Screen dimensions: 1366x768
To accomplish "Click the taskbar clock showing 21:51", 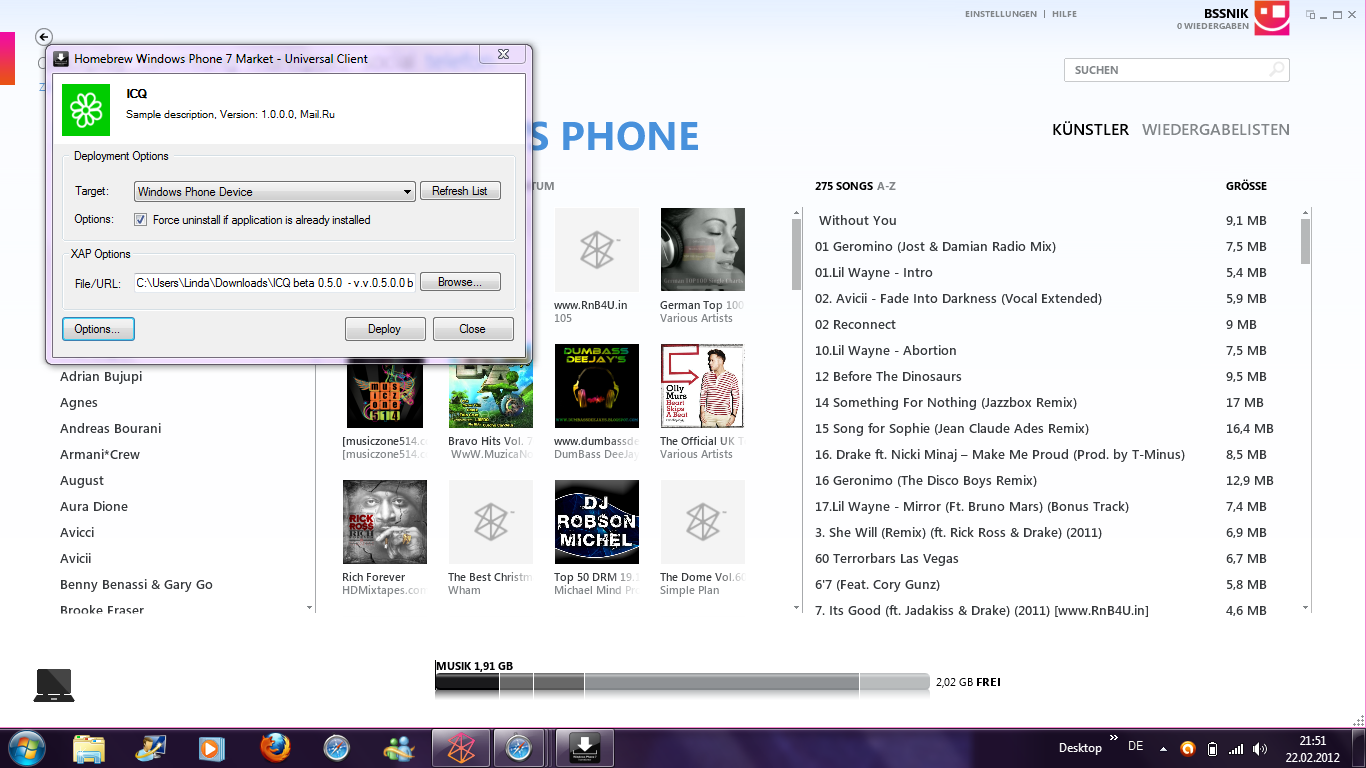I will pyautogui.click(x=1312, y=741).
